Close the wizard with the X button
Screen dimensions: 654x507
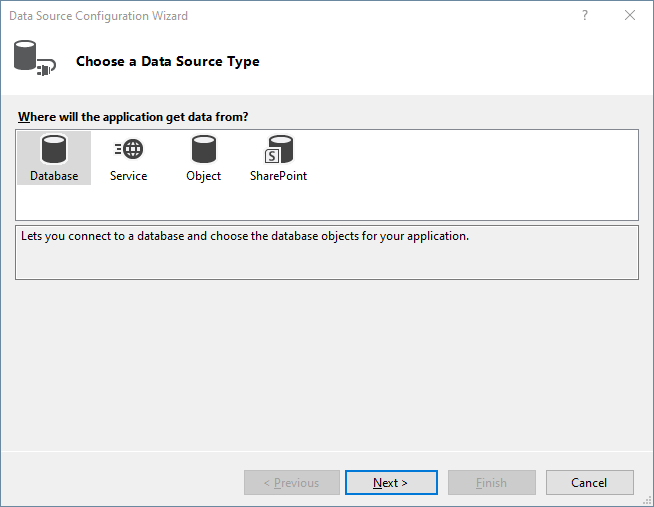(629, 16)
